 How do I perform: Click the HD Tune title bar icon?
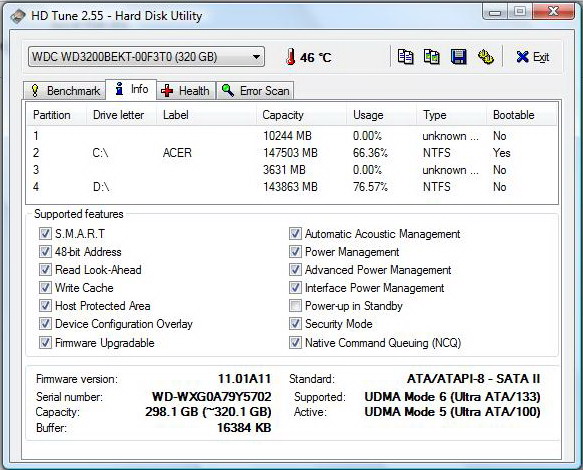pos(18,16)
